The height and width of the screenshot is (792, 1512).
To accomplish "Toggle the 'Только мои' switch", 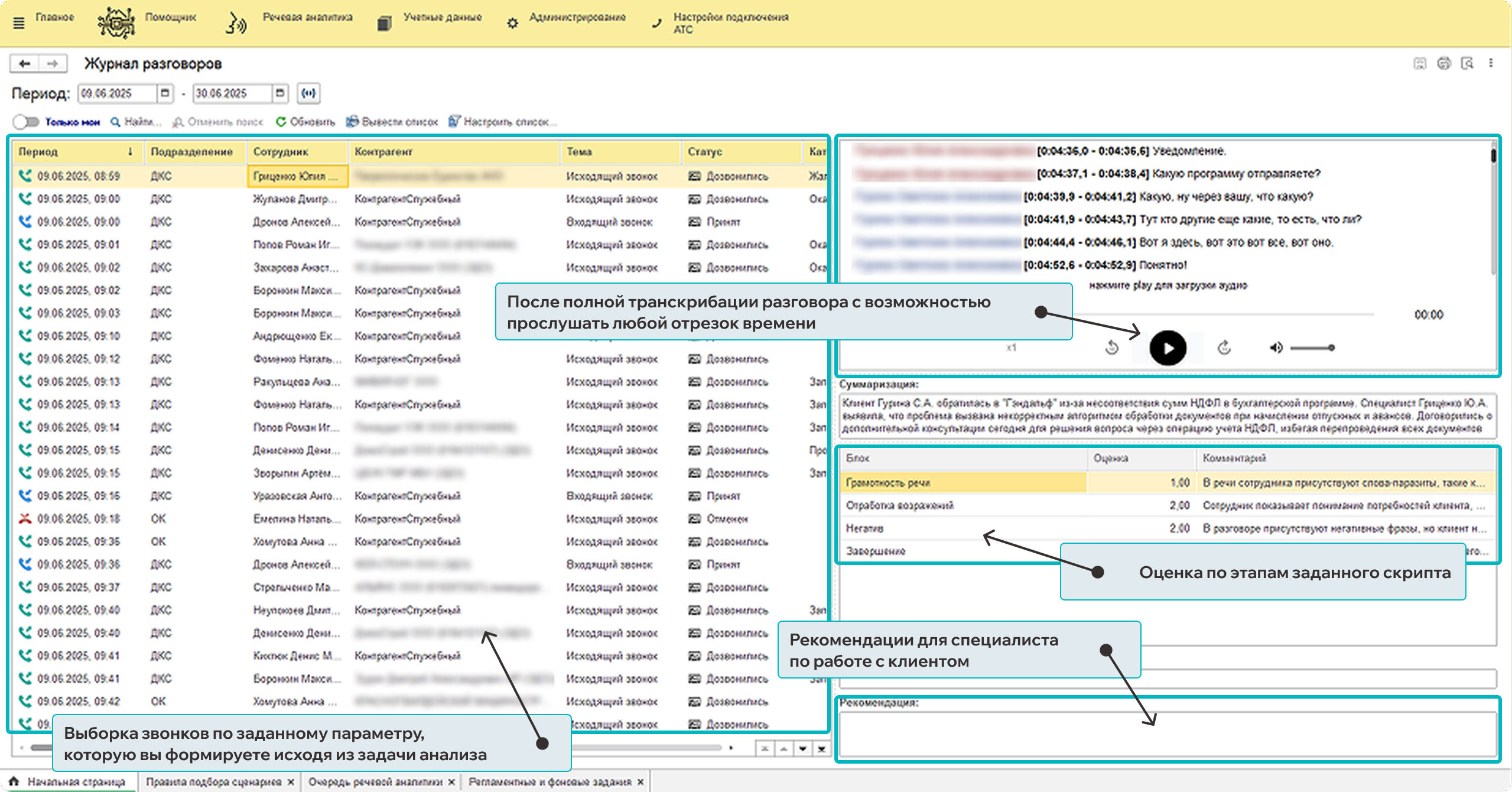I will [25, 122].
